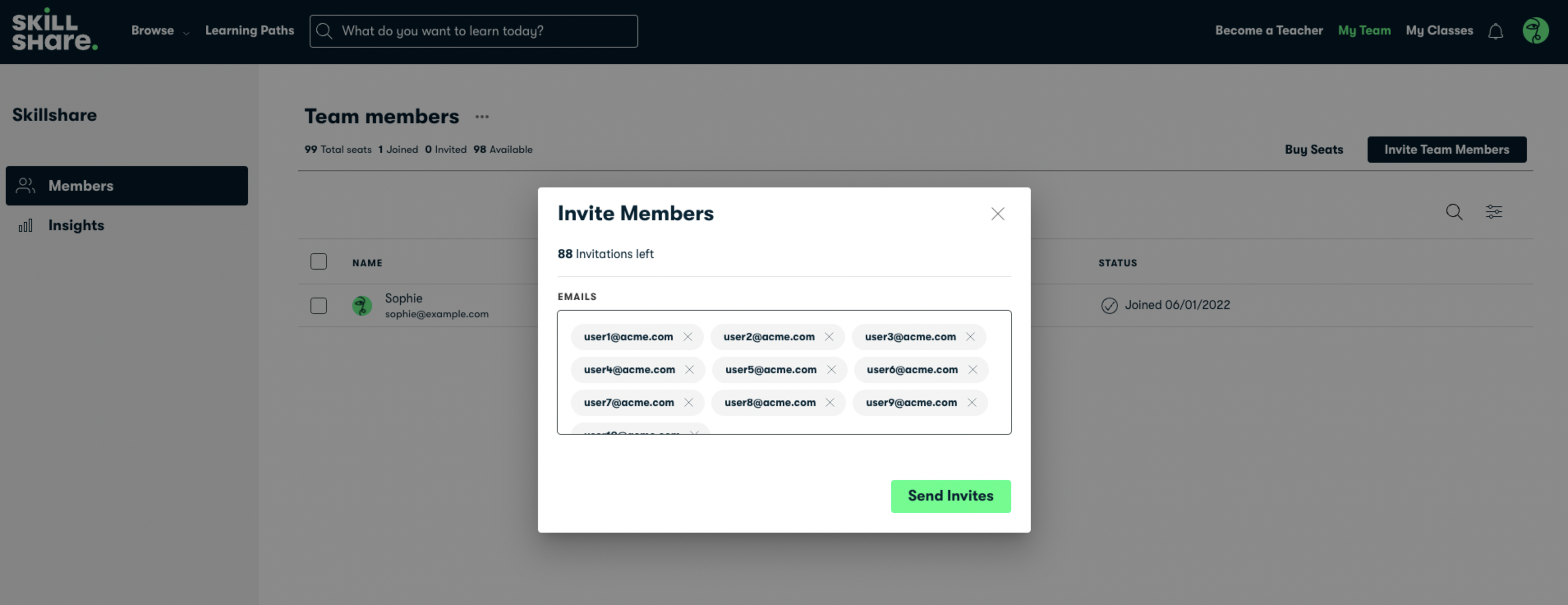Image resolution: width=1568 pixels, height=605 pixels.
Task: Go to My Team page
Action: (1364, 30)
